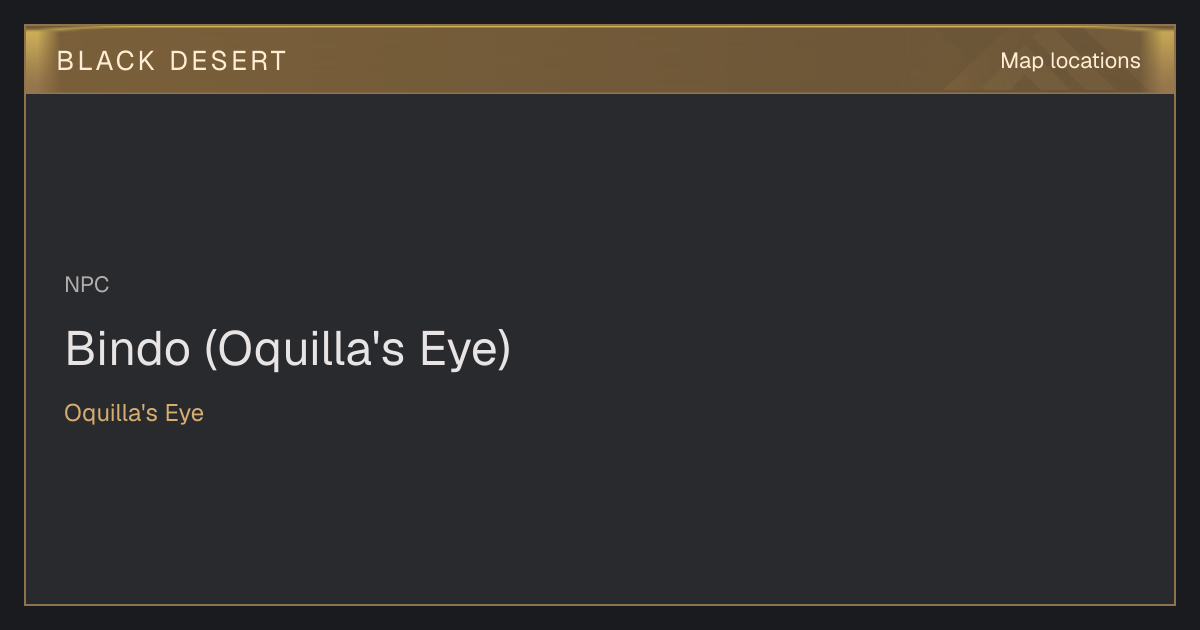1200x630 pixels.
Task: Click the gold shine at the header's right edge
Action: [1163, 60]
